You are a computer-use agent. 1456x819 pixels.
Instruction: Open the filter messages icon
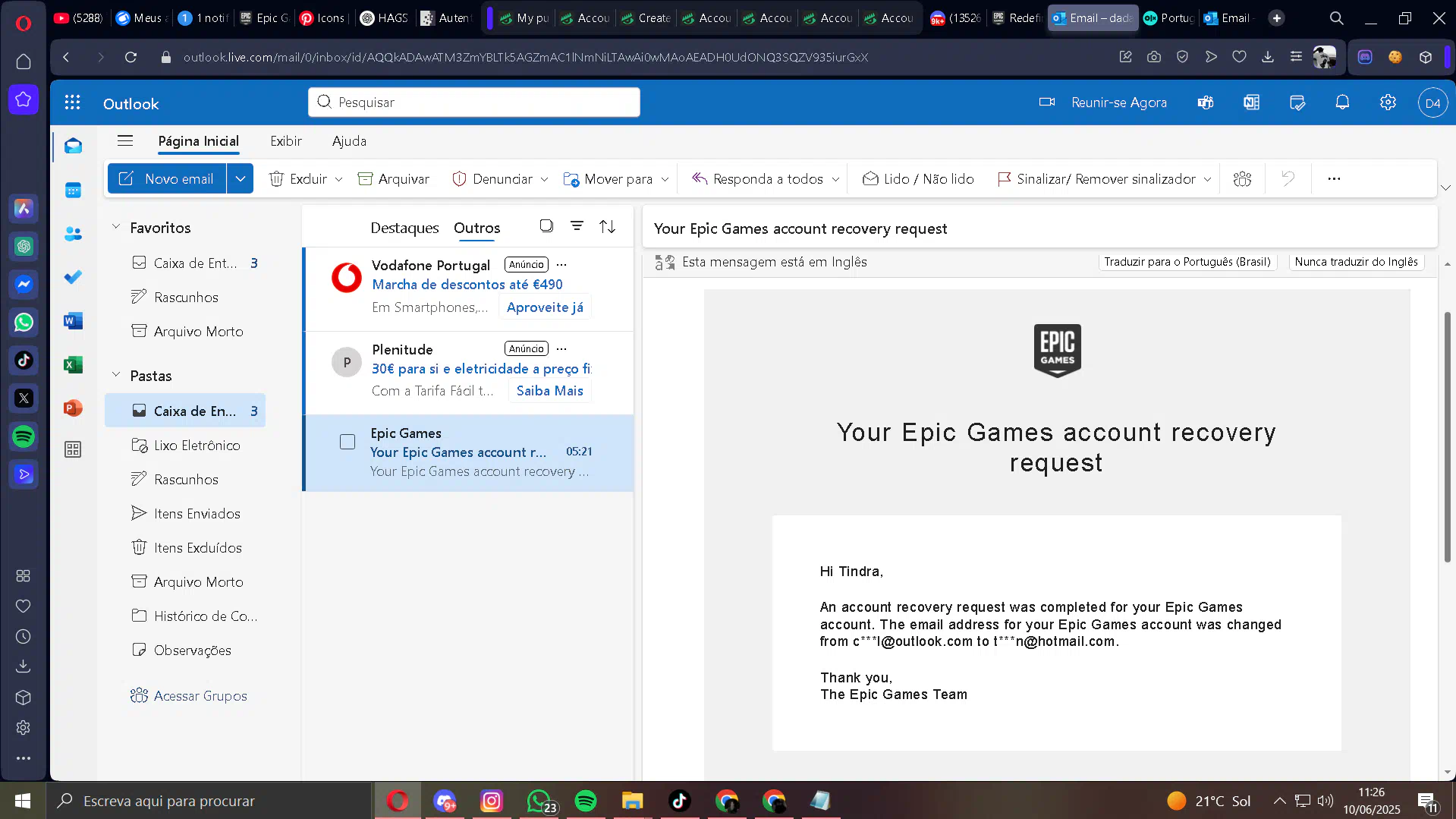pyautogui.click(x=577, y=226)
